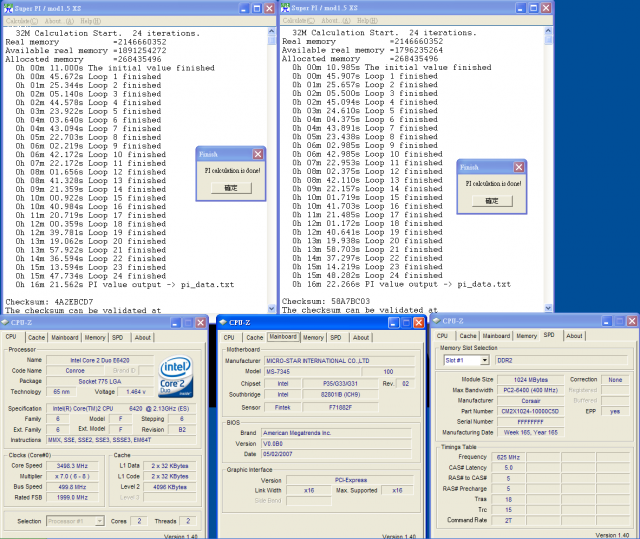
Task: Click the checksum 58A7BC03 line
Action: click(326, 301)
